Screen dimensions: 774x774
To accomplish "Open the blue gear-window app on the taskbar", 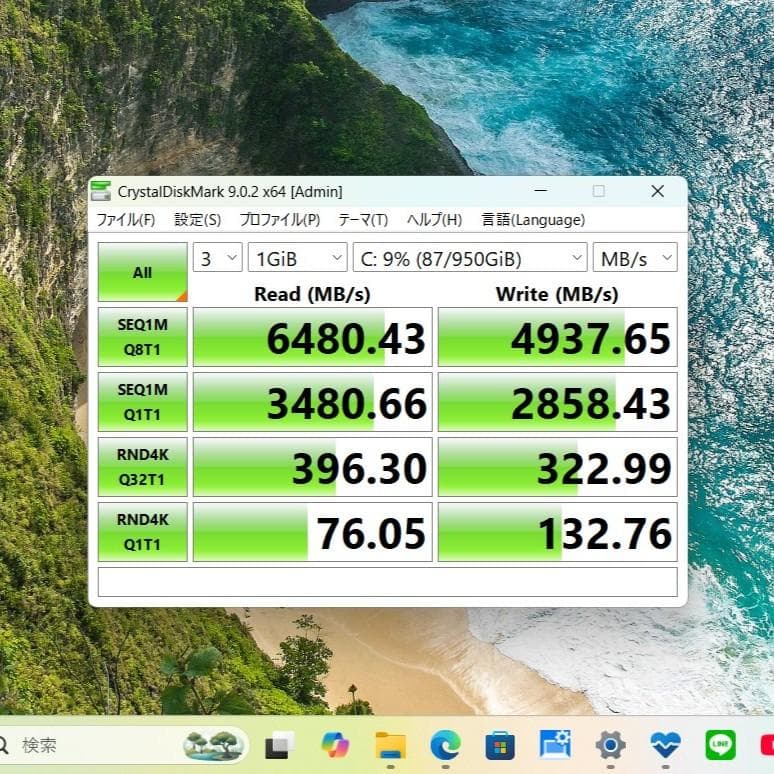I will [555, 744].
